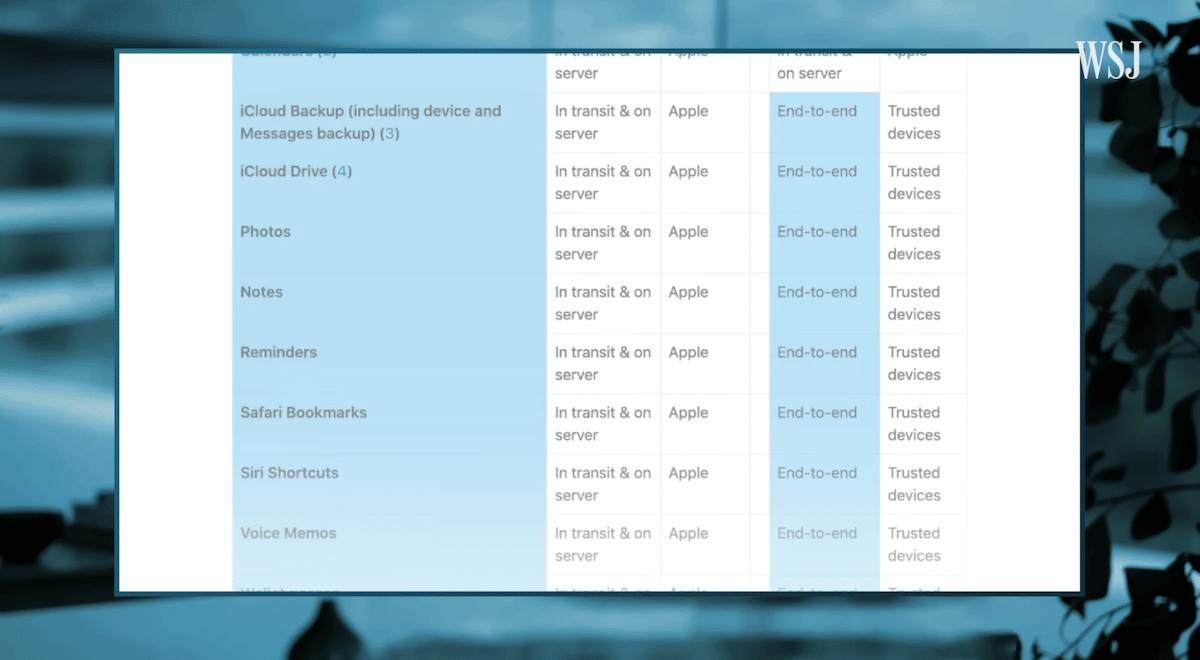
Task: Click 'End-to-end' in the Safari Bookmarks row
Action: 817,412
